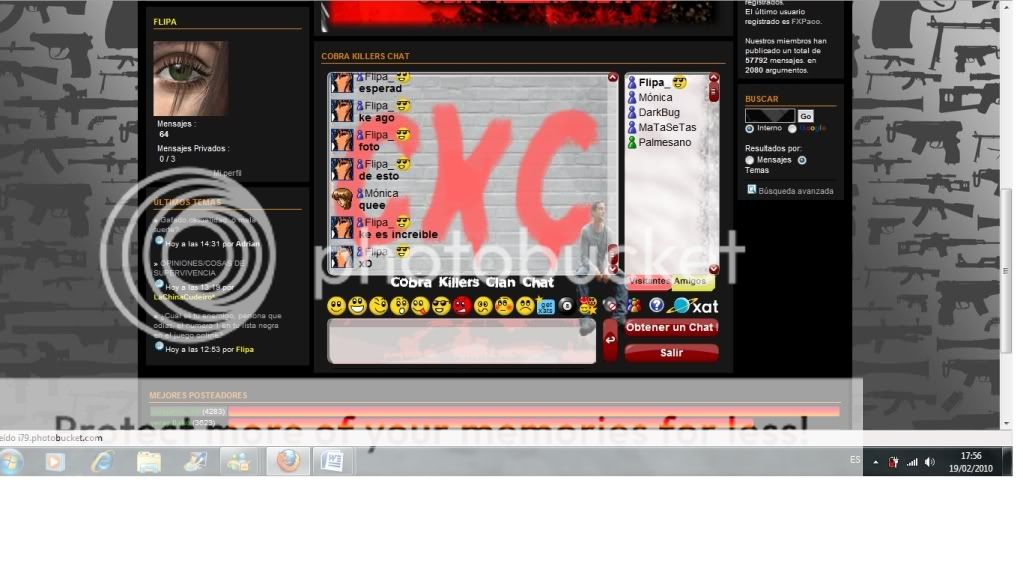The height and width of the screenshot is (575, 1023).
Task: Select MaTaSeTas in chat user list
Action: tap(666, 127)
